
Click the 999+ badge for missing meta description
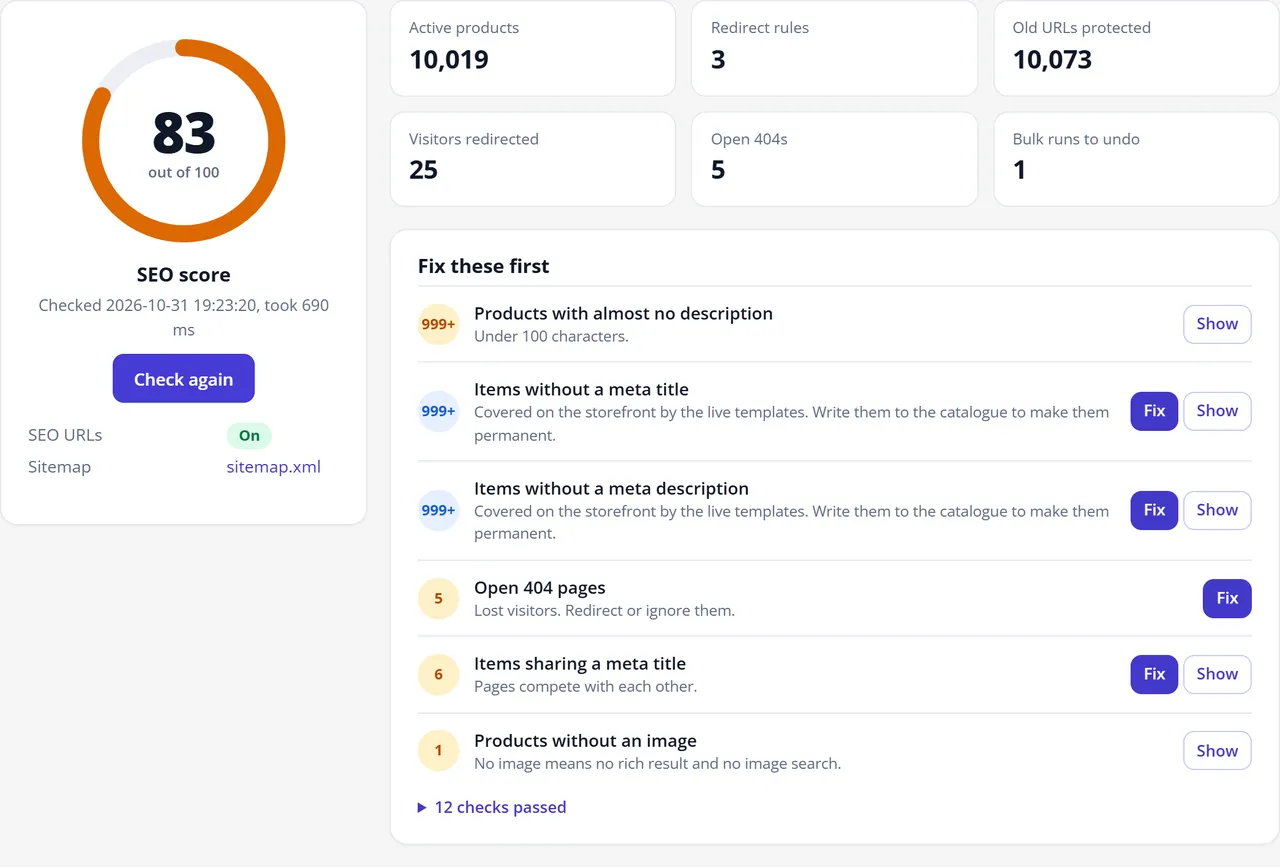(x=438, y=510)
